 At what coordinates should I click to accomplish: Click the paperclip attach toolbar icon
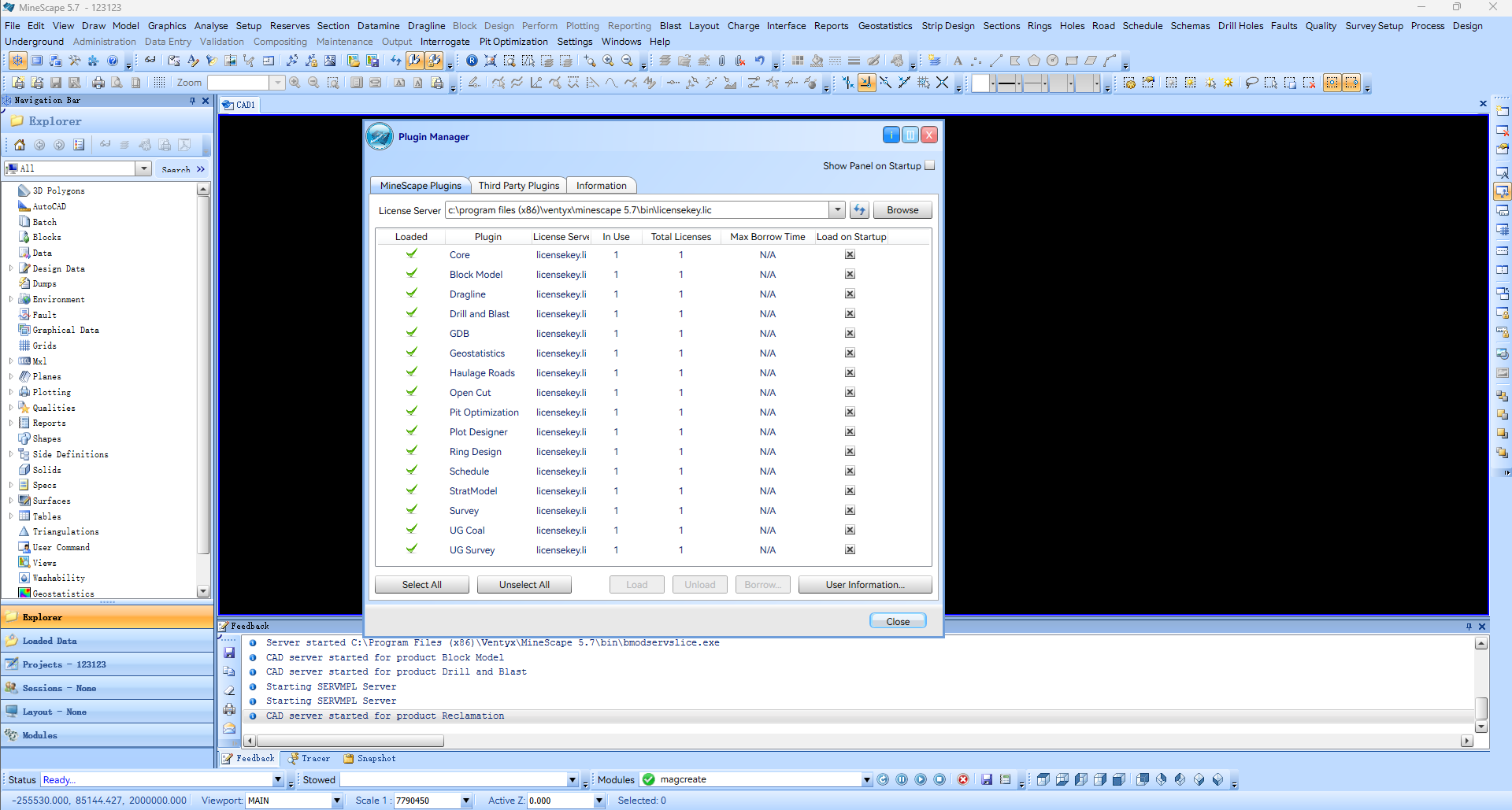point(721,61)
